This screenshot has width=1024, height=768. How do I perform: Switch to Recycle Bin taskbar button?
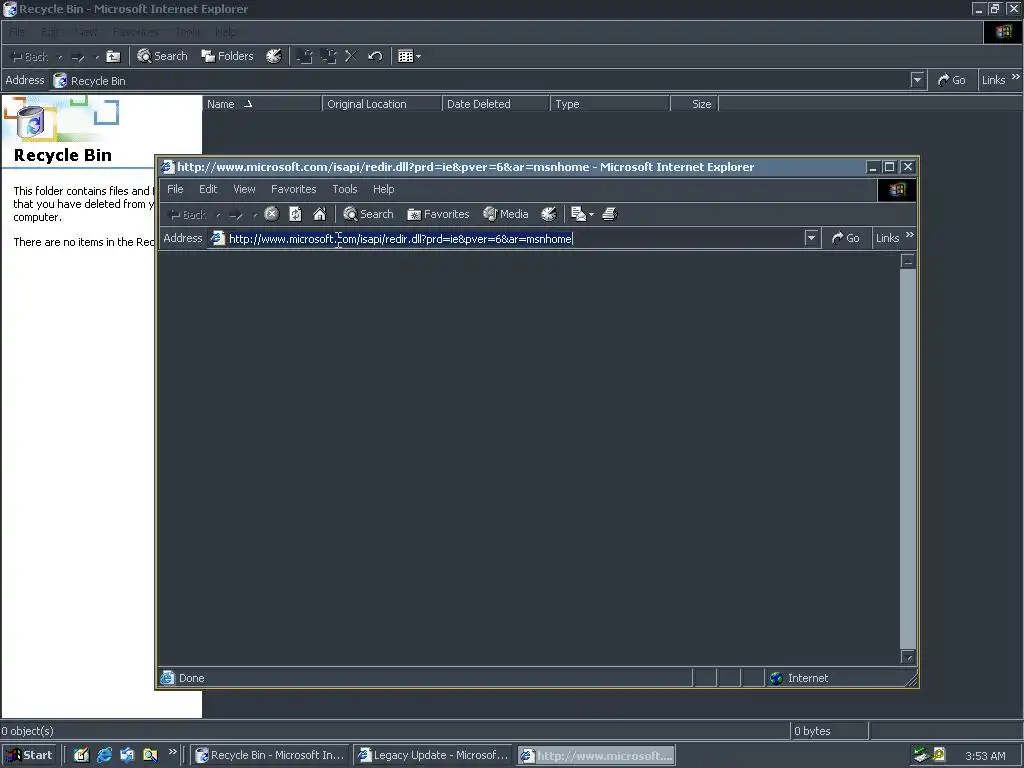click(270, 755)
